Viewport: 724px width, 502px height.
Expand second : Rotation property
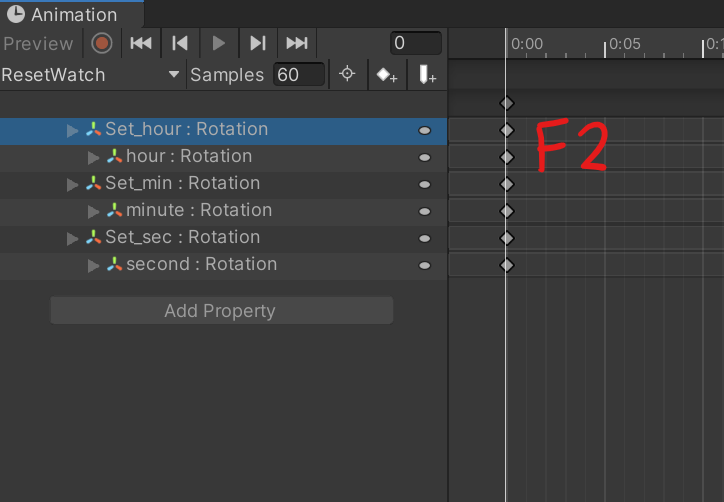pyautogui.click(x=93, y=266)
